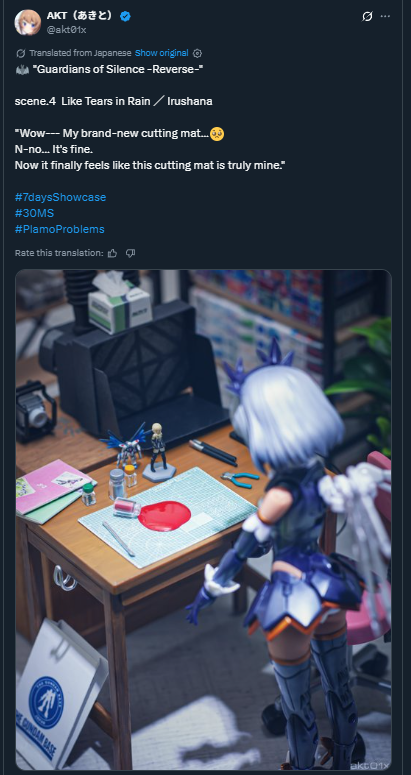
Task: Click the AKT（あきと） display name
Action: tap(82, 16)
